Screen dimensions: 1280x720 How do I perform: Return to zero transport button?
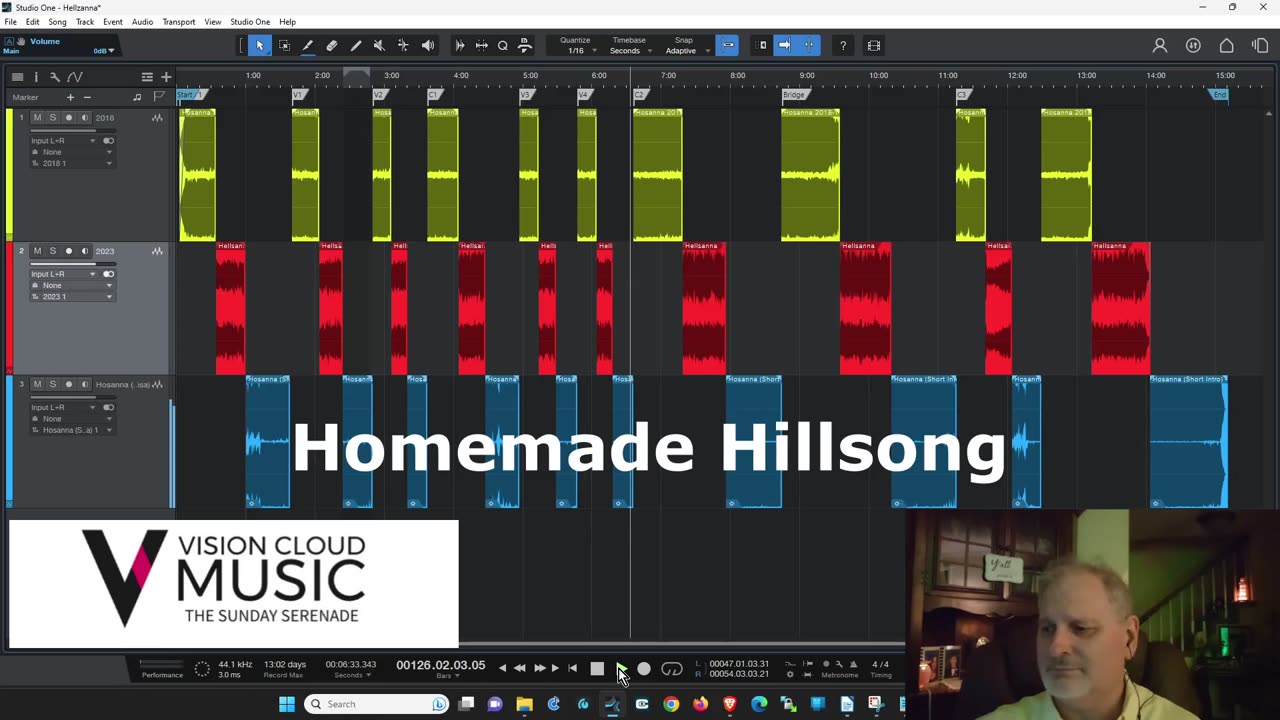[572, 668]
